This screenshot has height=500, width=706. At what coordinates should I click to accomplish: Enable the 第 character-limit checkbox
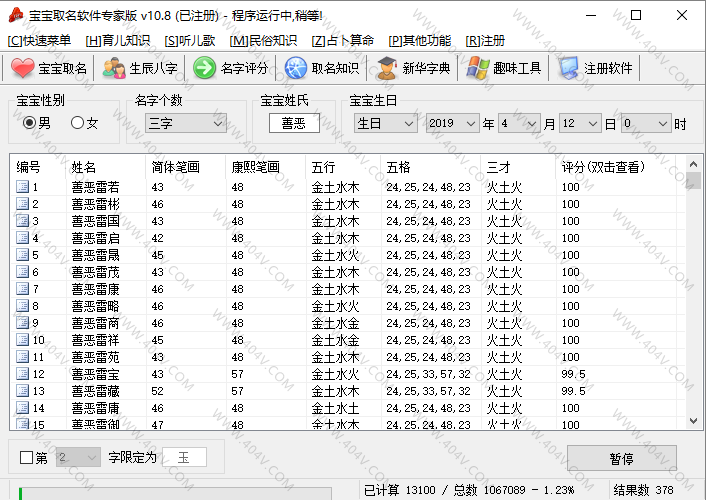coord(27,458)
